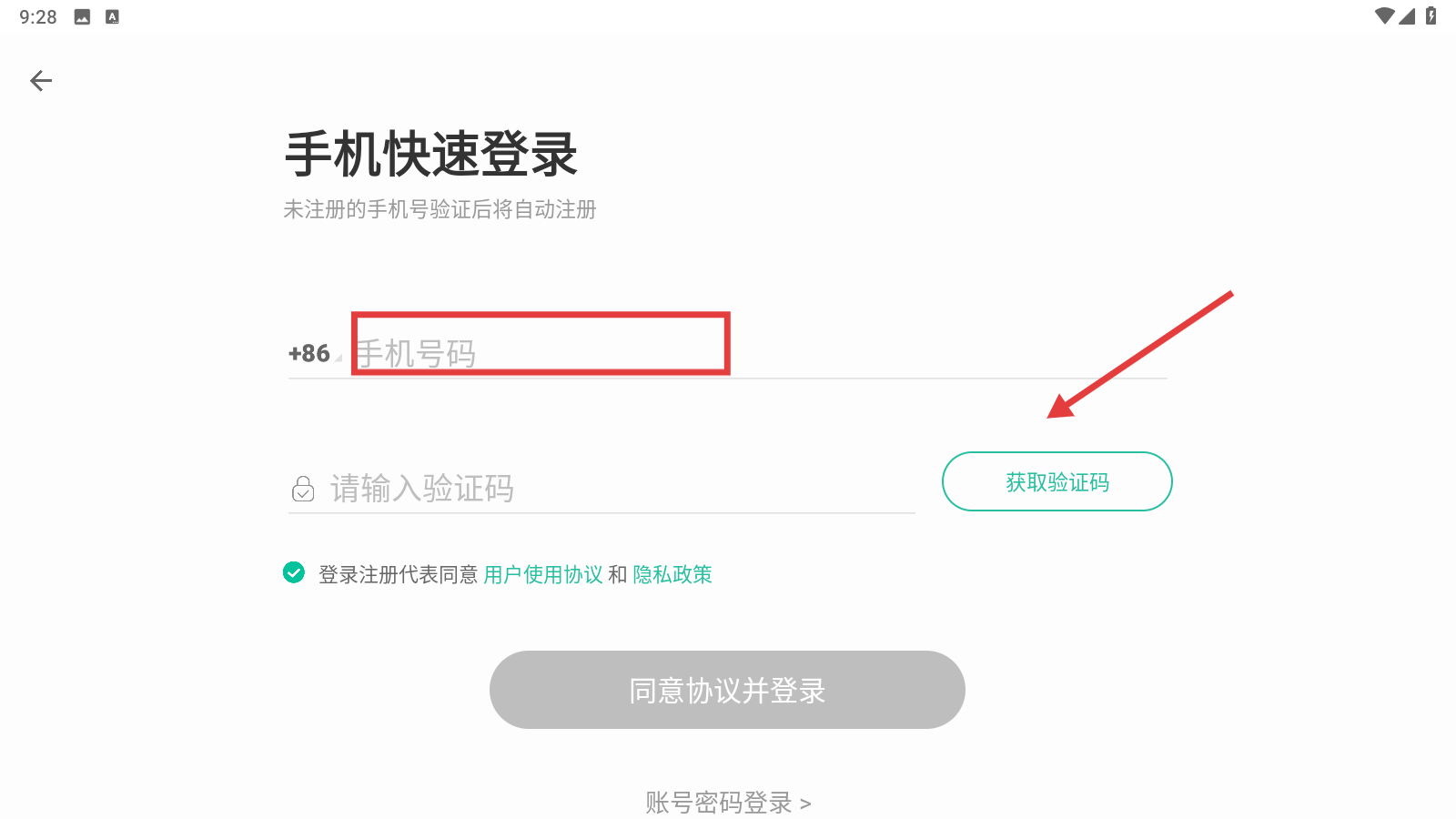Image resolution: width=1456 pixels, height=819 pixels.
Task: Tap the cellular signal strength icon
Action: click(1408, 15)
